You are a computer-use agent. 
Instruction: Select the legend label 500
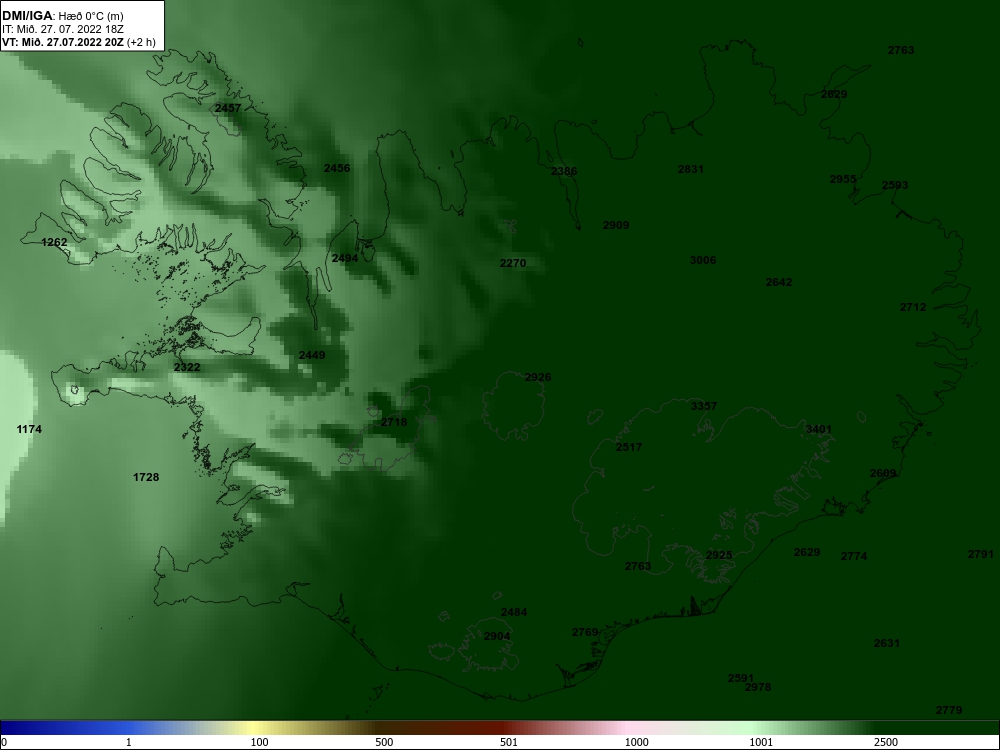[x=385, y=742]
